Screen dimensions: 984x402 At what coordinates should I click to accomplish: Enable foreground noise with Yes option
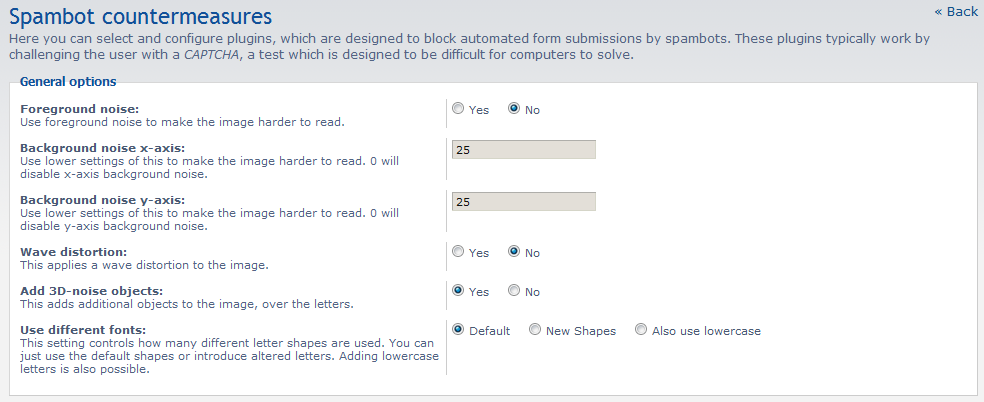coord(458,109)
